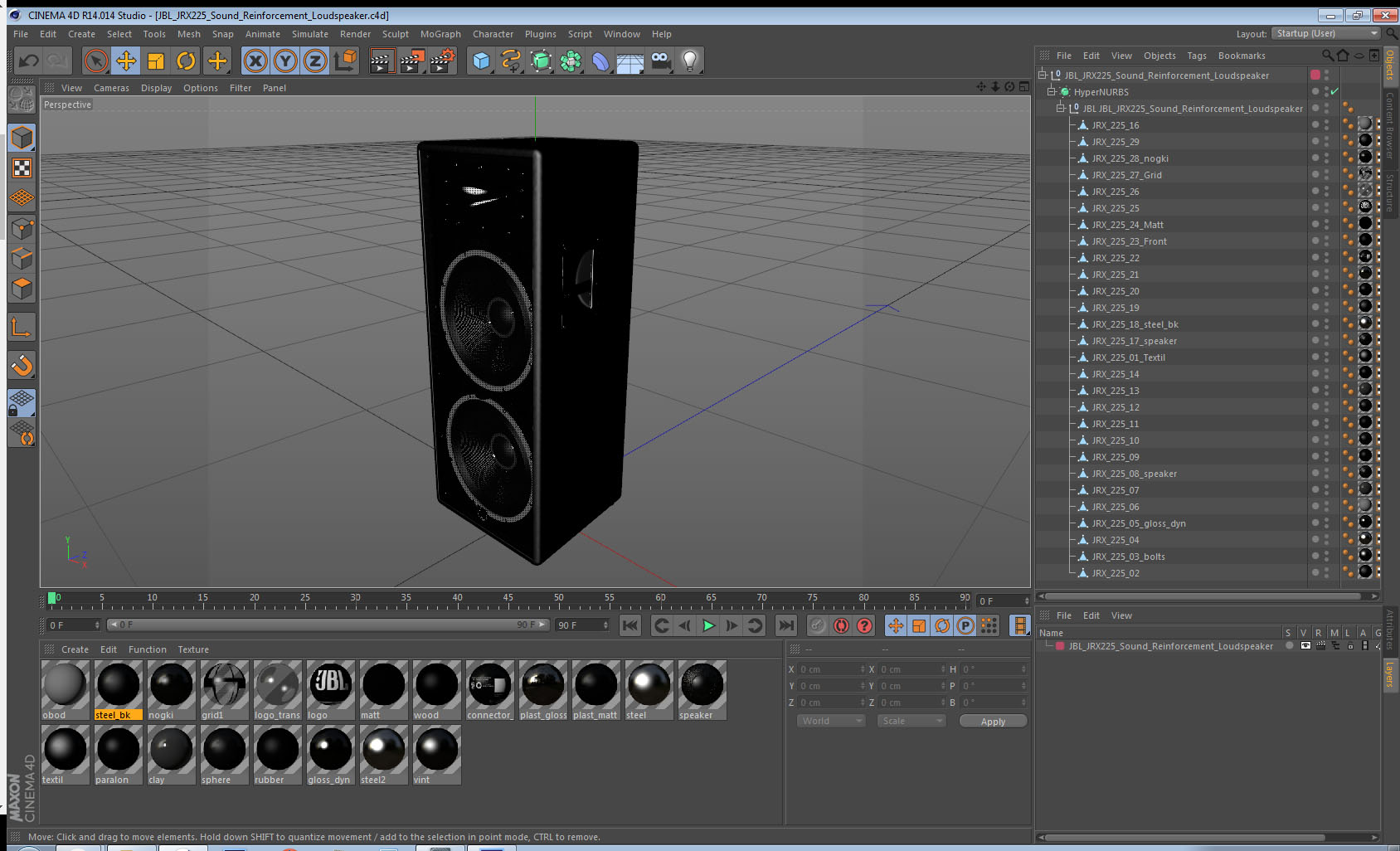Screen dimensions: 1400x851
Task: Collapse the HyperNURBS tree node
Action: tap(1051, 92)
